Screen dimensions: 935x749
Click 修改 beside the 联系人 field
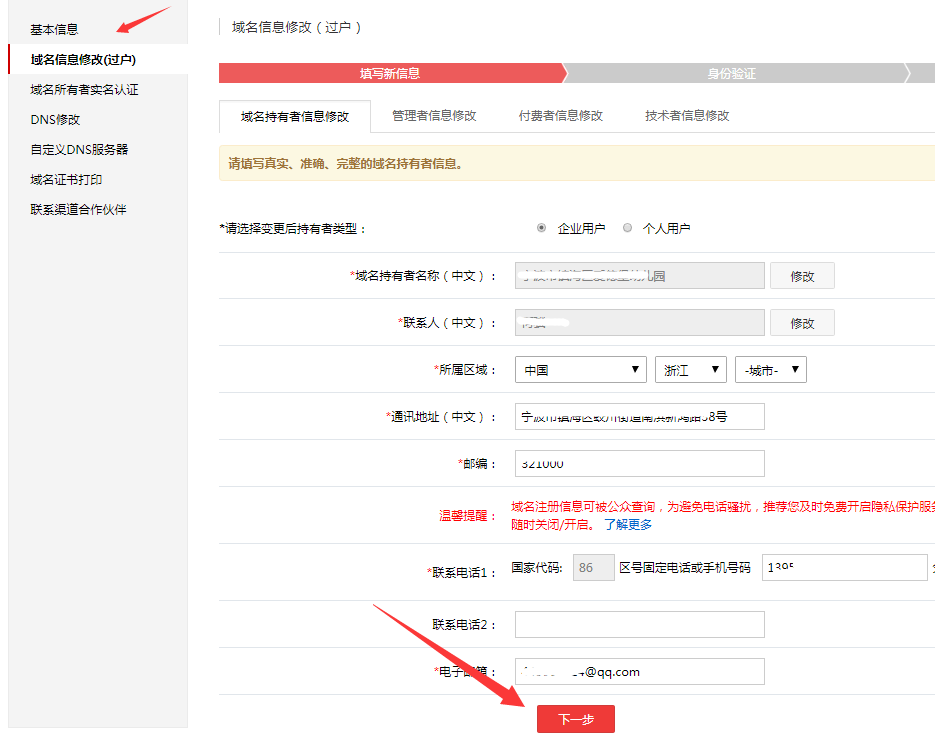(802, 323)
